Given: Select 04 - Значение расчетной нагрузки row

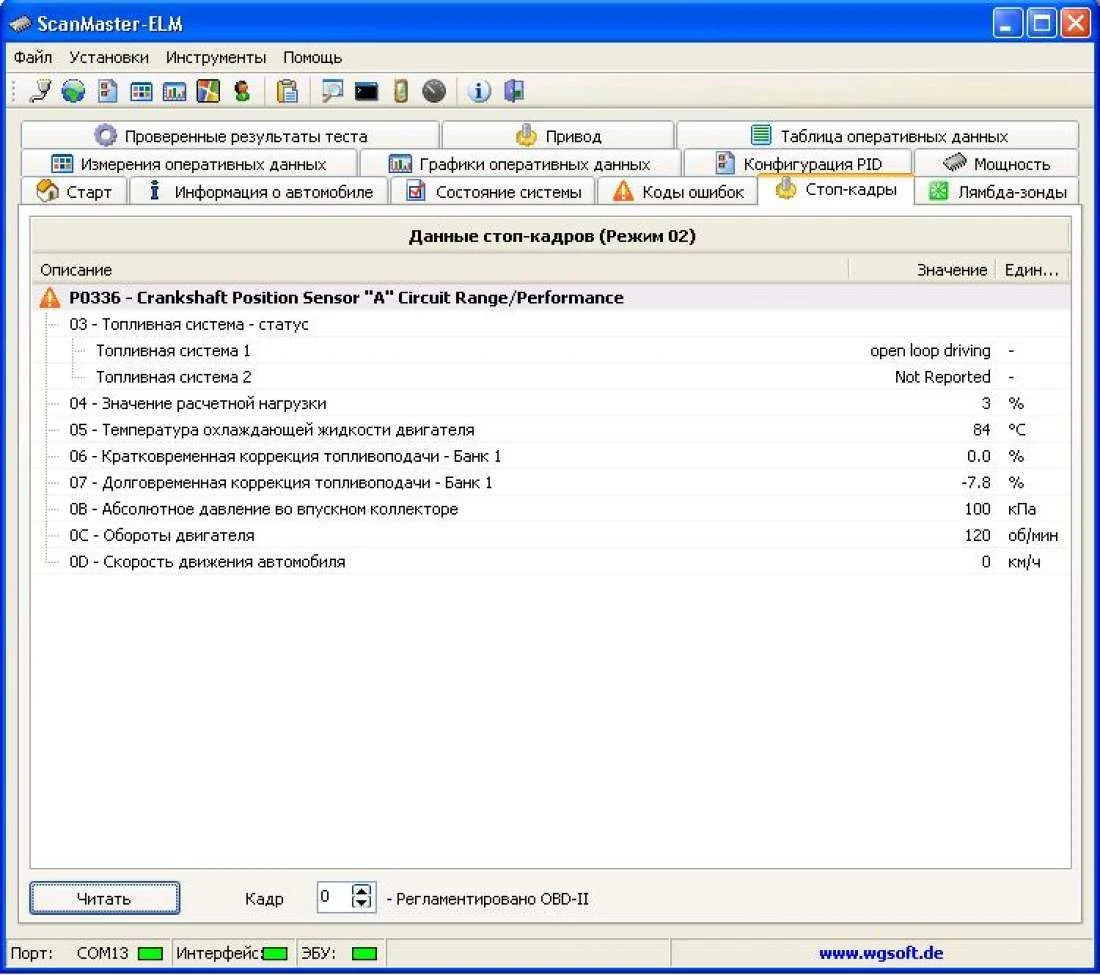Looking at the screenshot, I should 551,403.
